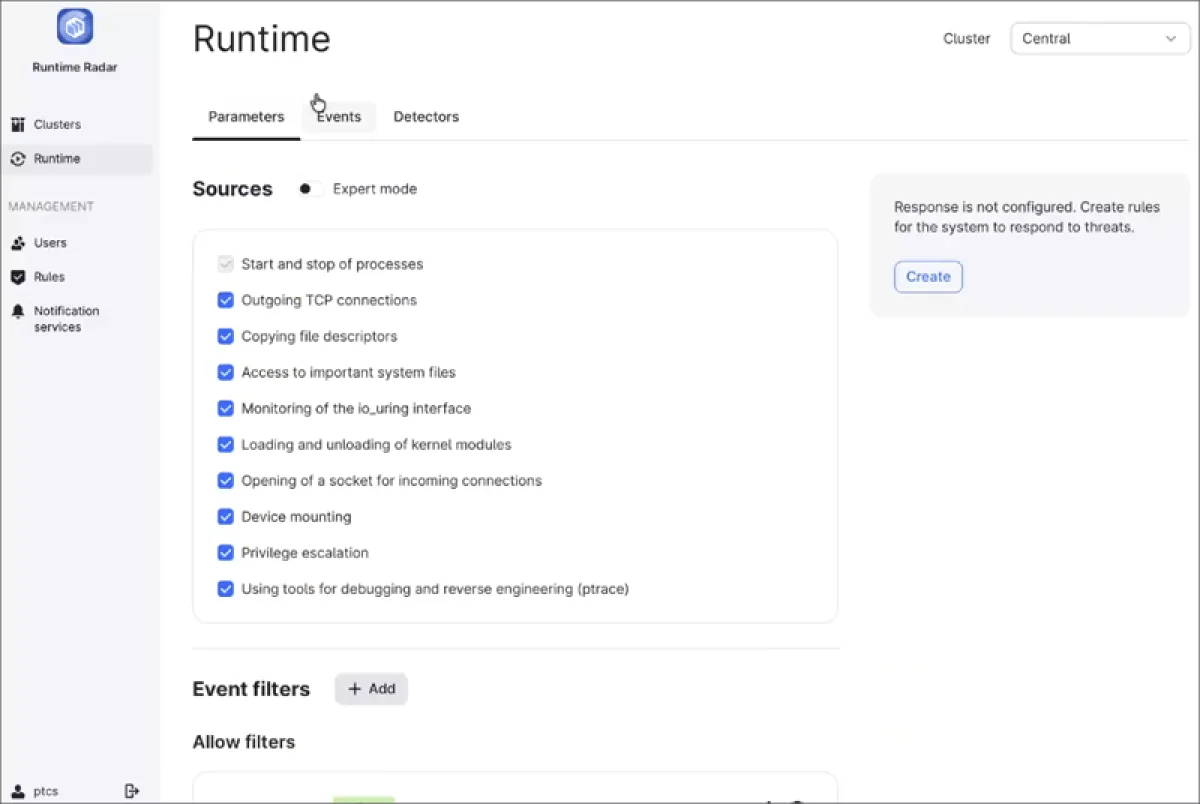
Task: Enable Expert mode toggle
Action: coord(310,189)
